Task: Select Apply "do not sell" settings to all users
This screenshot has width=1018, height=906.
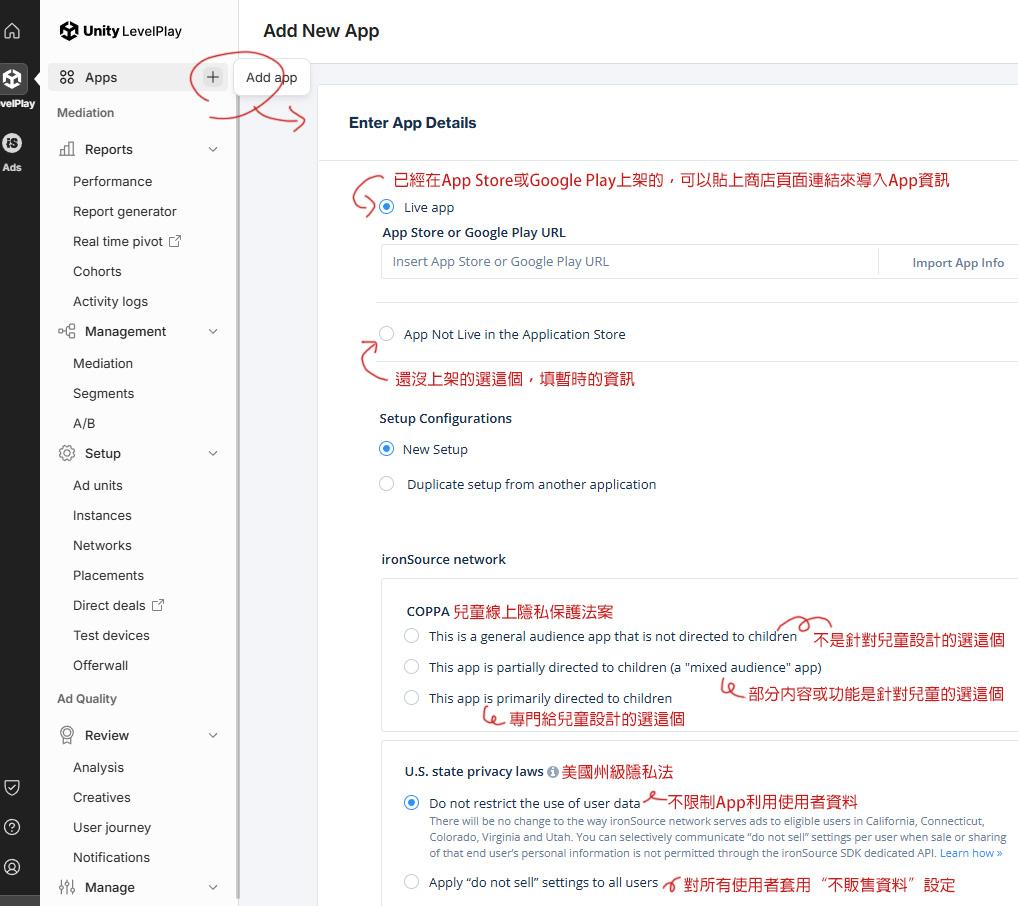Action: coord(411,882)
